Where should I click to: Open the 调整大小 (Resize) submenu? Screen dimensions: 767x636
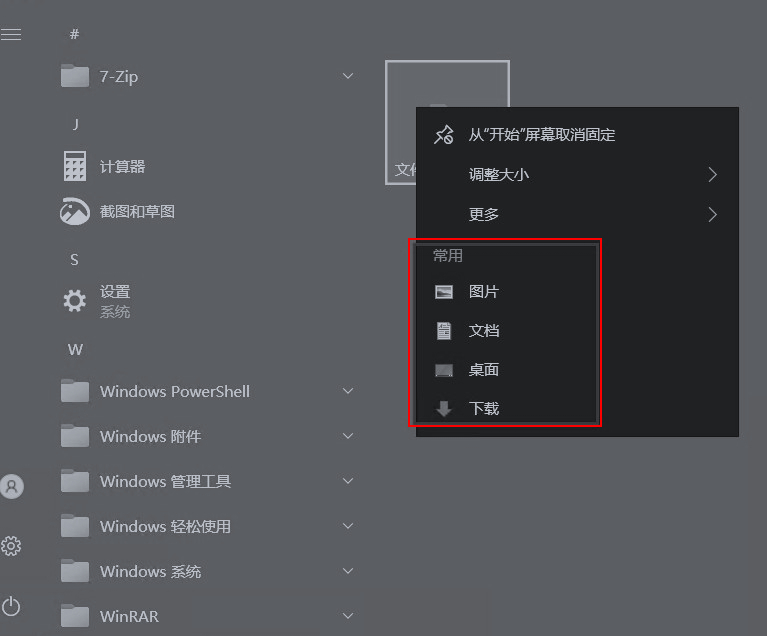coord(577,175)
